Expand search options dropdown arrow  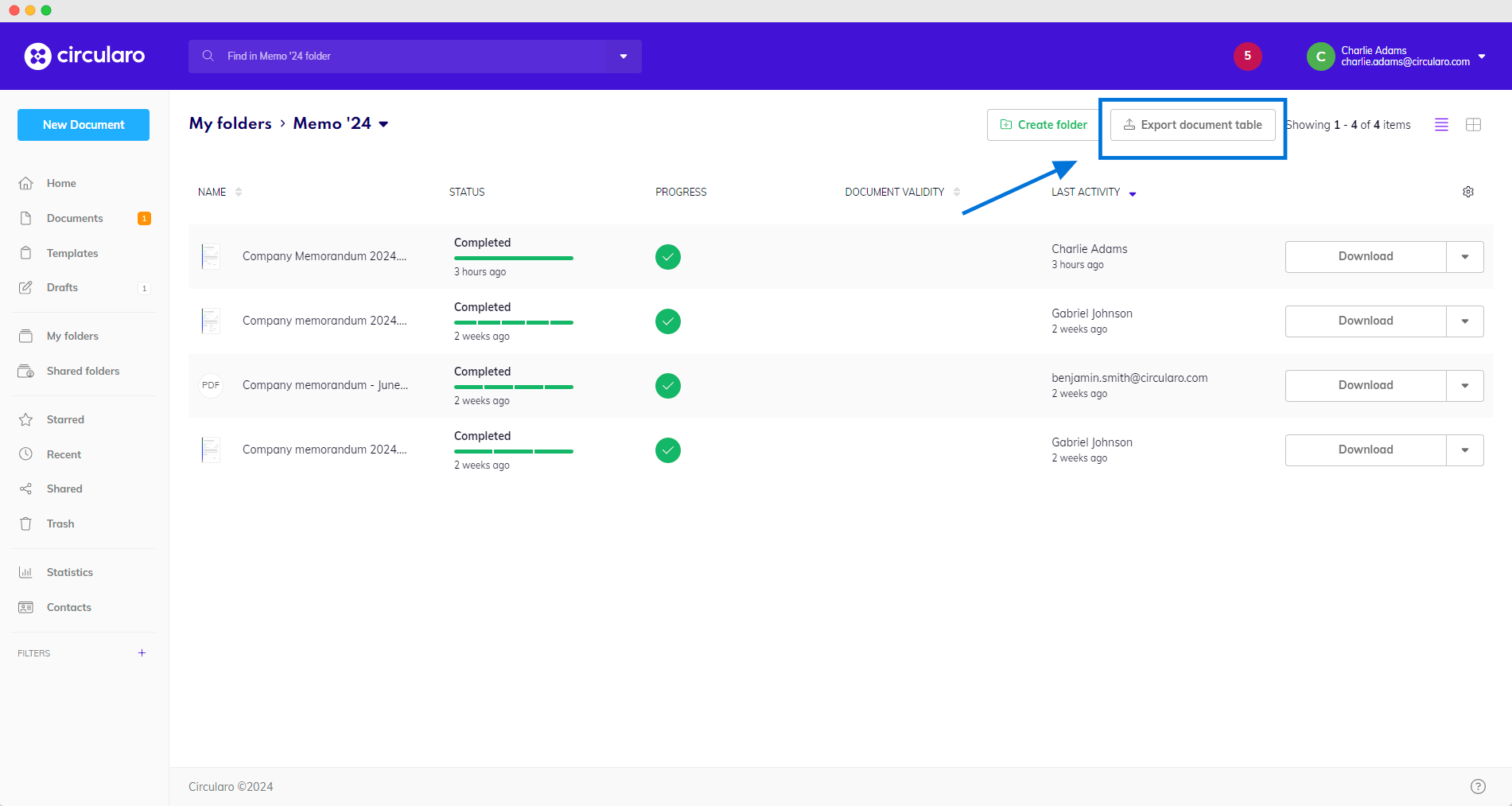coord(624,56)
